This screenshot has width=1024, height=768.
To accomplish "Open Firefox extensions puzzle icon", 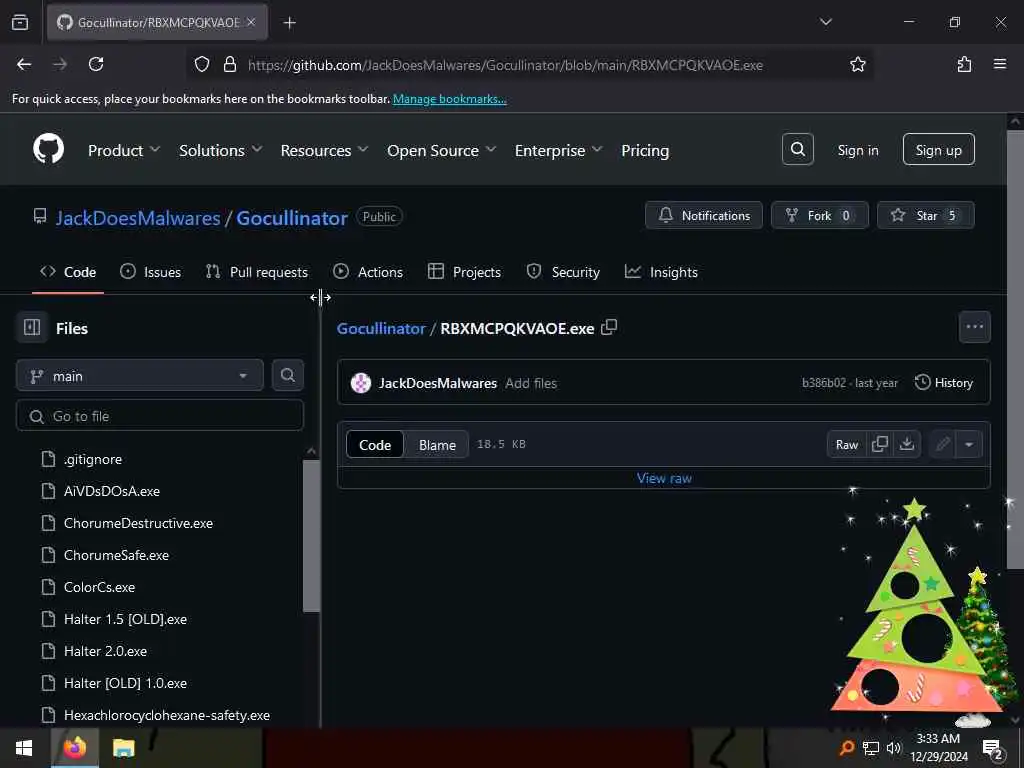I will pos(964,64).
